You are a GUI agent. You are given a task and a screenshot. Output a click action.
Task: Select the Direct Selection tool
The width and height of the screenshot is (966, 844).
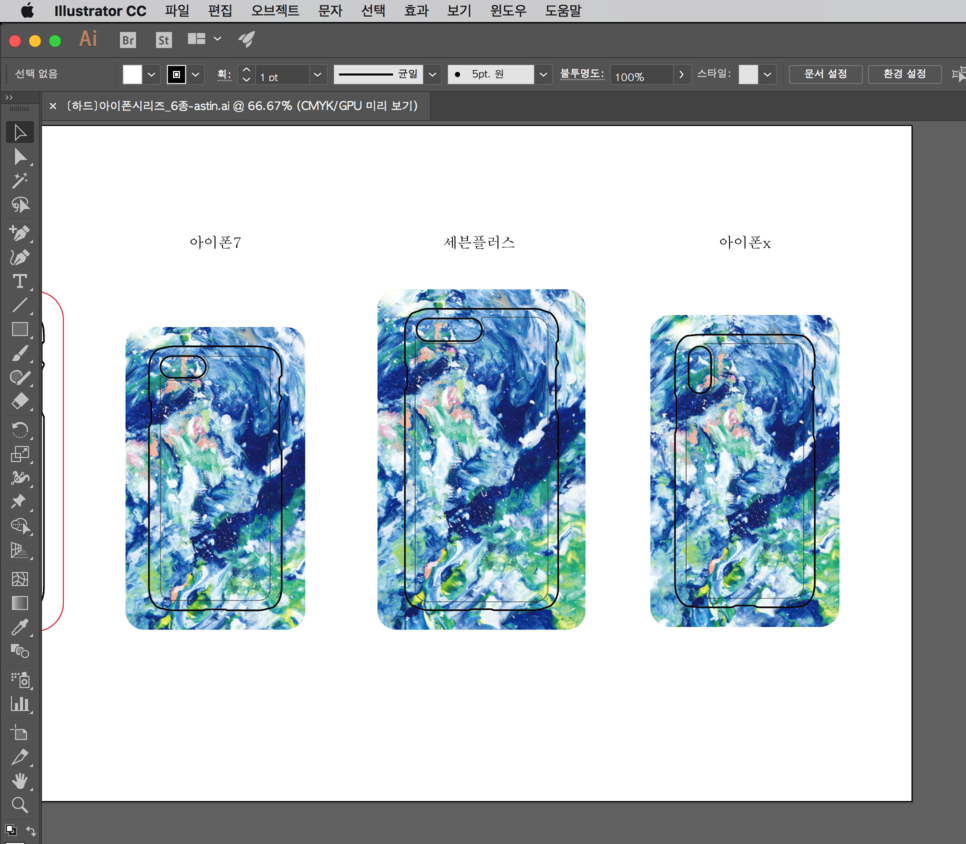coord(20,157)
